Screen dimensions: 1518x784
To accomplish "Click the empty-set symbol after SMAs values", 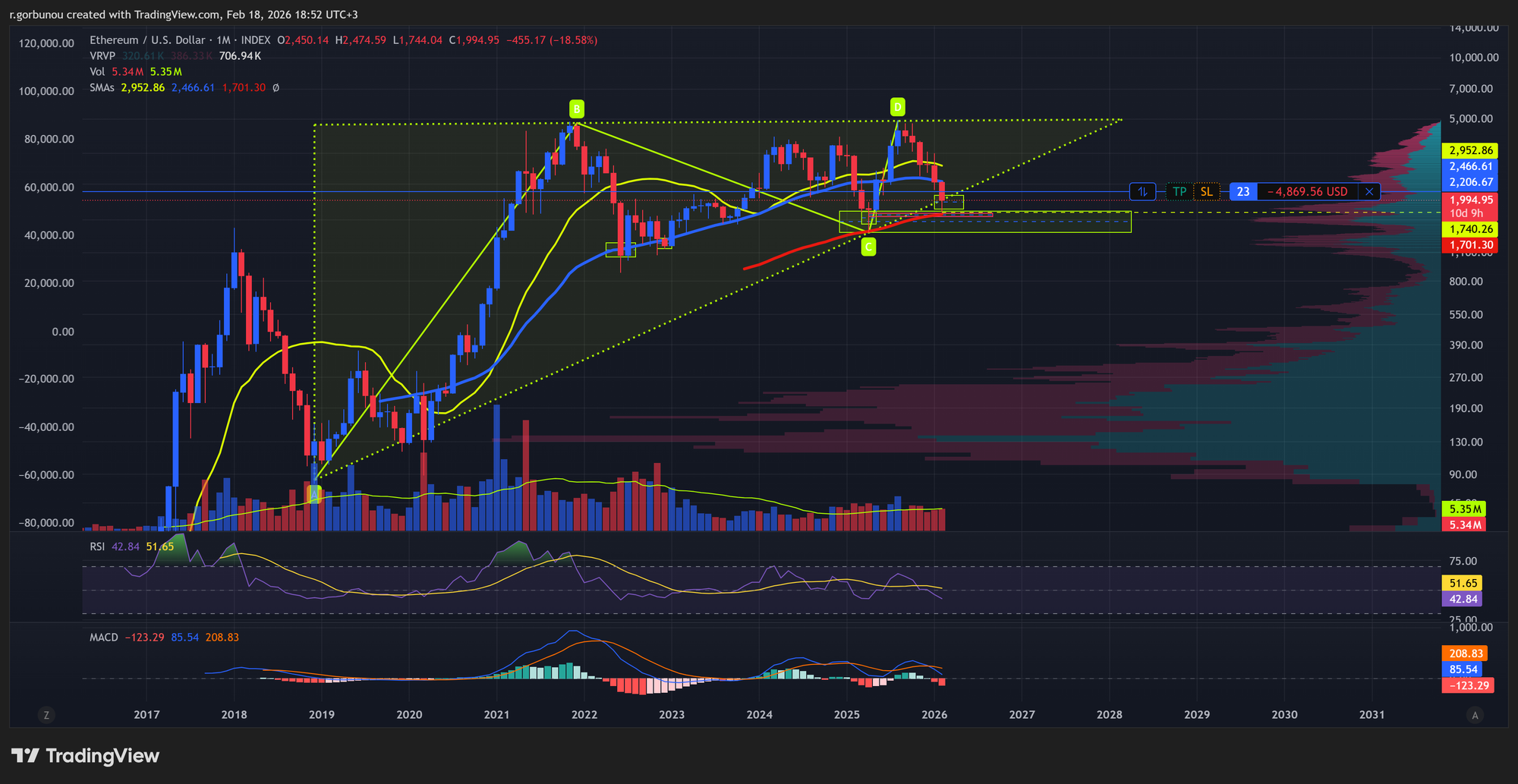I will pos(276,88).
